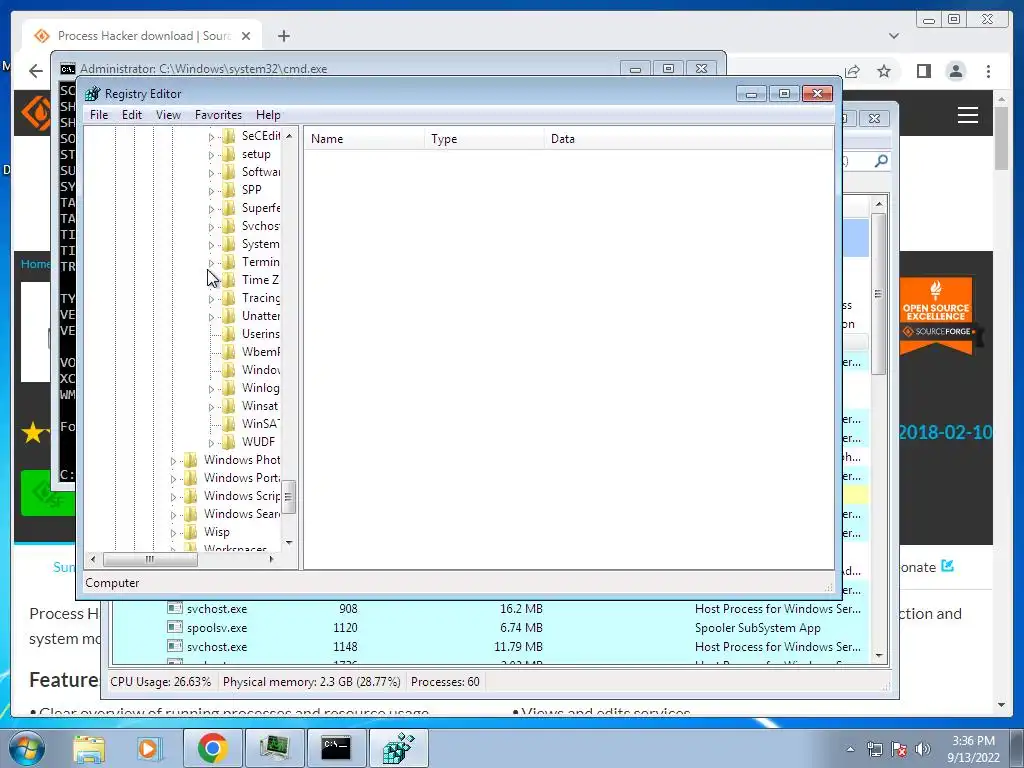Select the SPP key folder icon

(x=229, y=190)
